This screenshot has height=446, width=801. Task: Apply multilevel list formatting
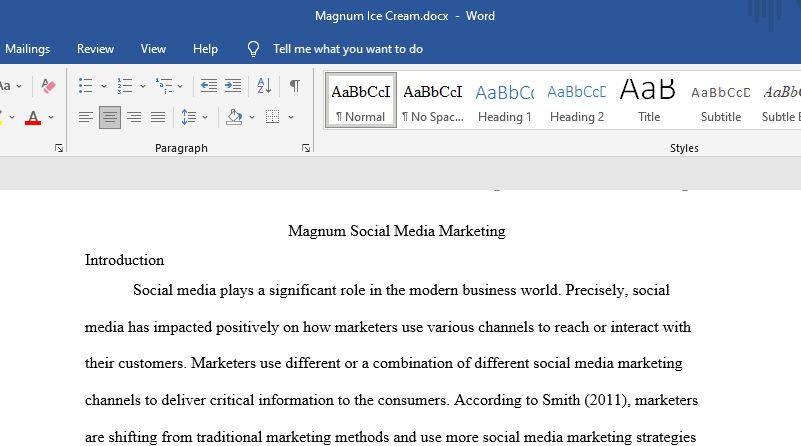pos(164,86)
